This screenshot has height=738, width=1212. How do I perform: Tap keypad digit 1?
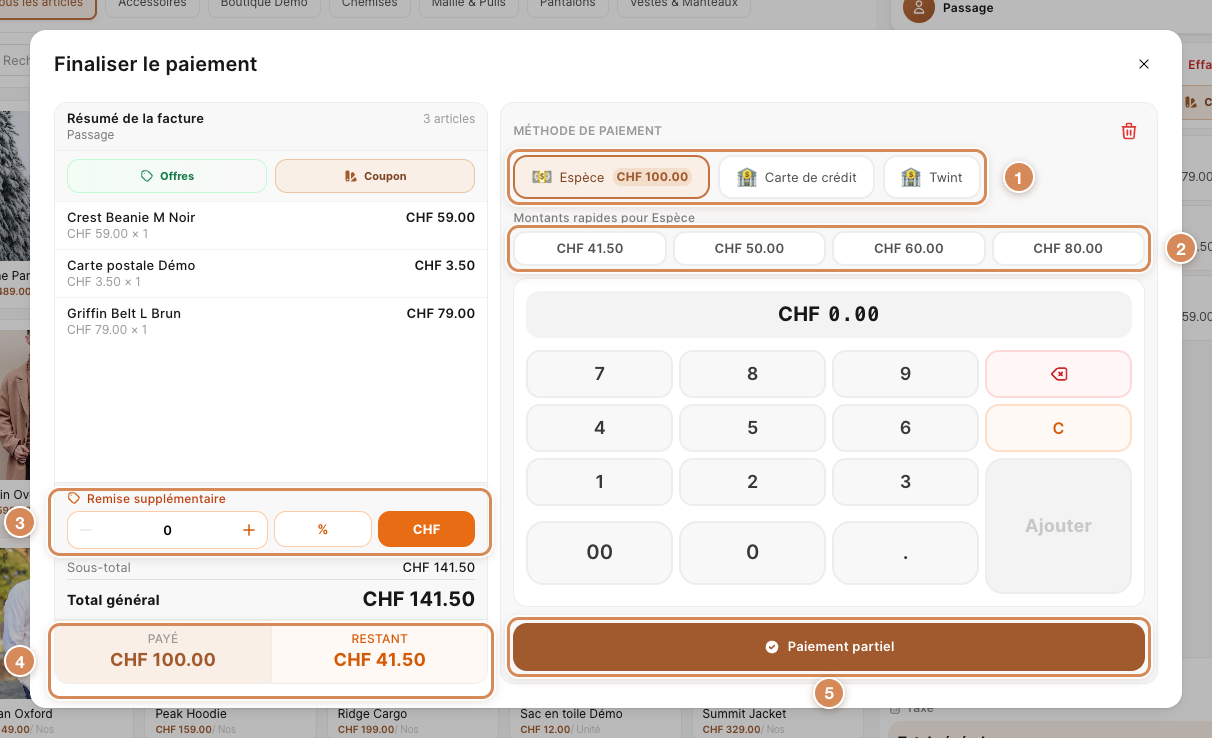tap(600, 482)
